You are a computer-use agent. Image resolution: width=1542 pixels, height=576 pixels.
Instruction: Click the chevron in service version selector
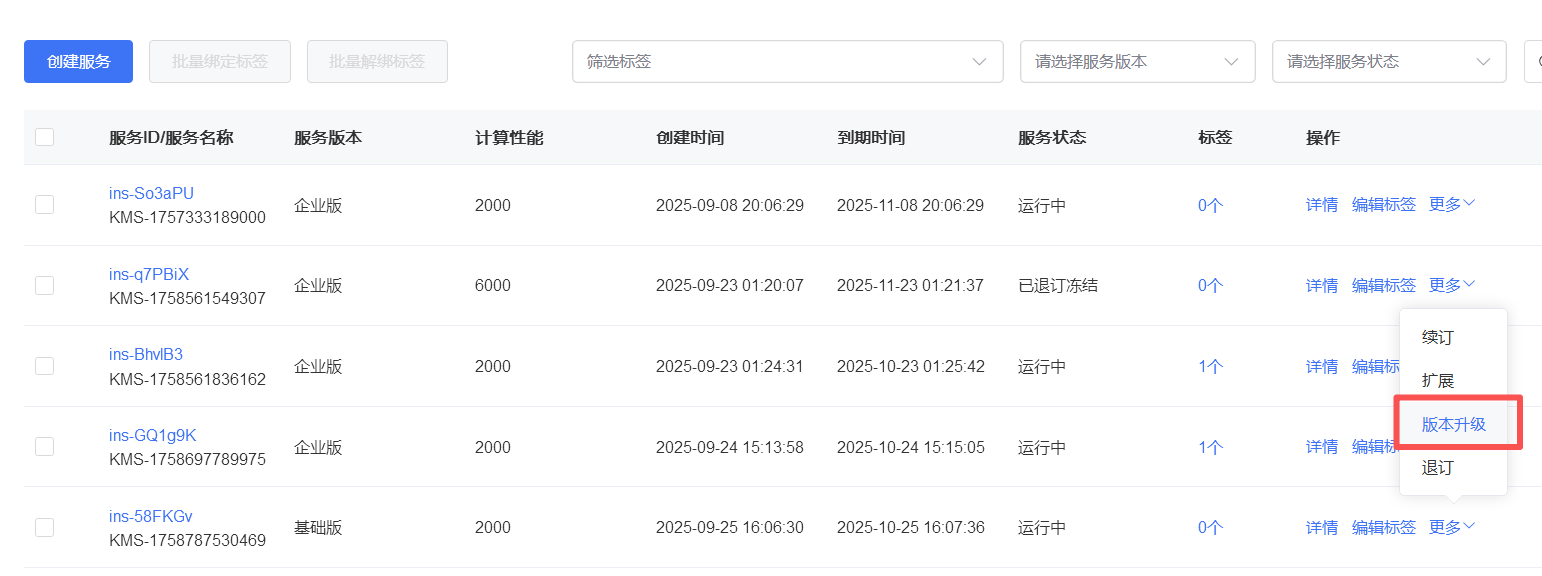tap(1231, 62)
